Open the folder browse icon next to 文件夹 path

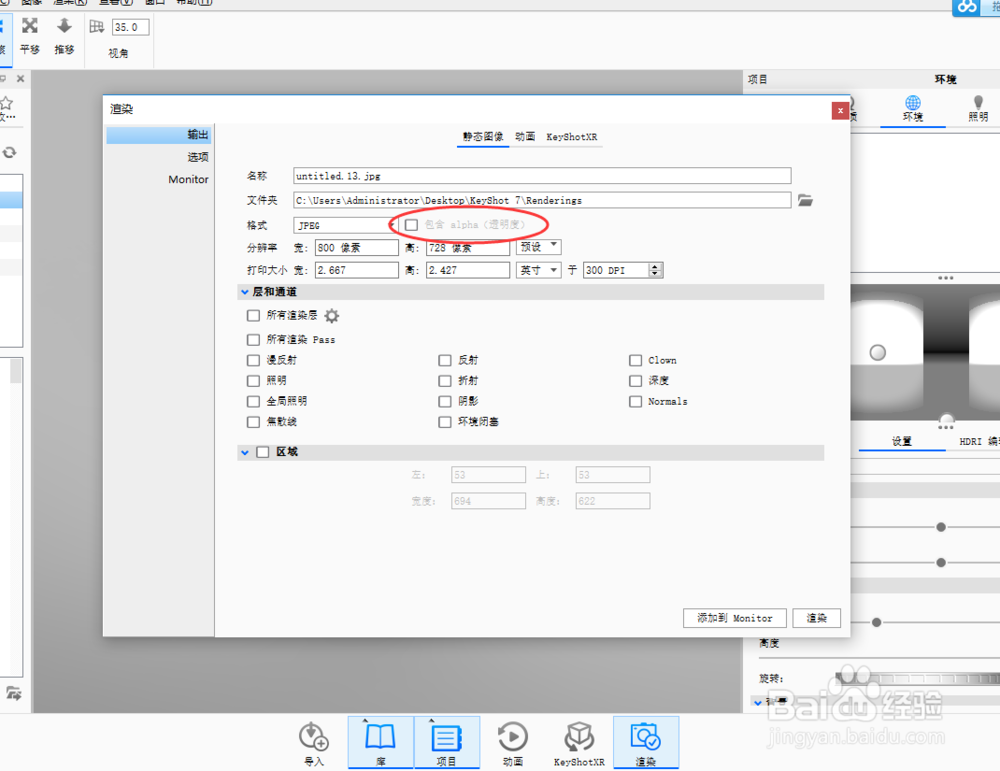806,200
